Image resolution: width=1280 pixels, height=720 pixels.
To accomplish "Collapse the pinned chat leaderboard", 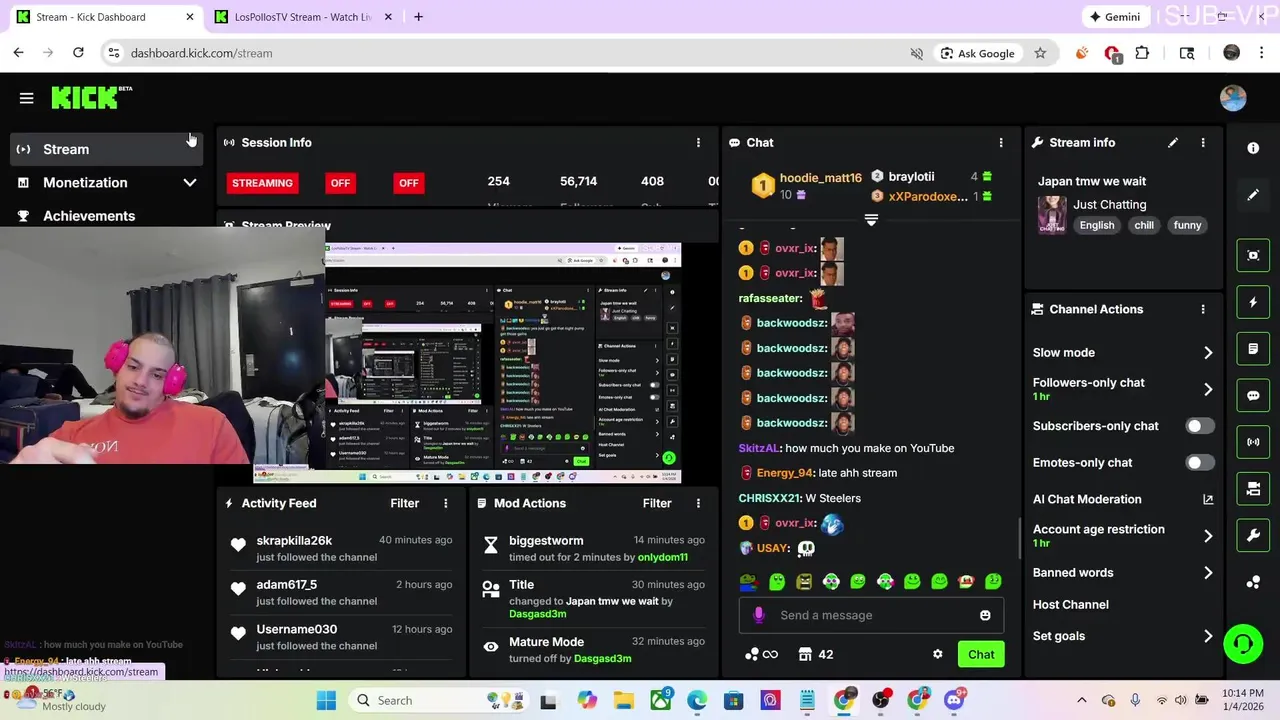I will point(871,220).
